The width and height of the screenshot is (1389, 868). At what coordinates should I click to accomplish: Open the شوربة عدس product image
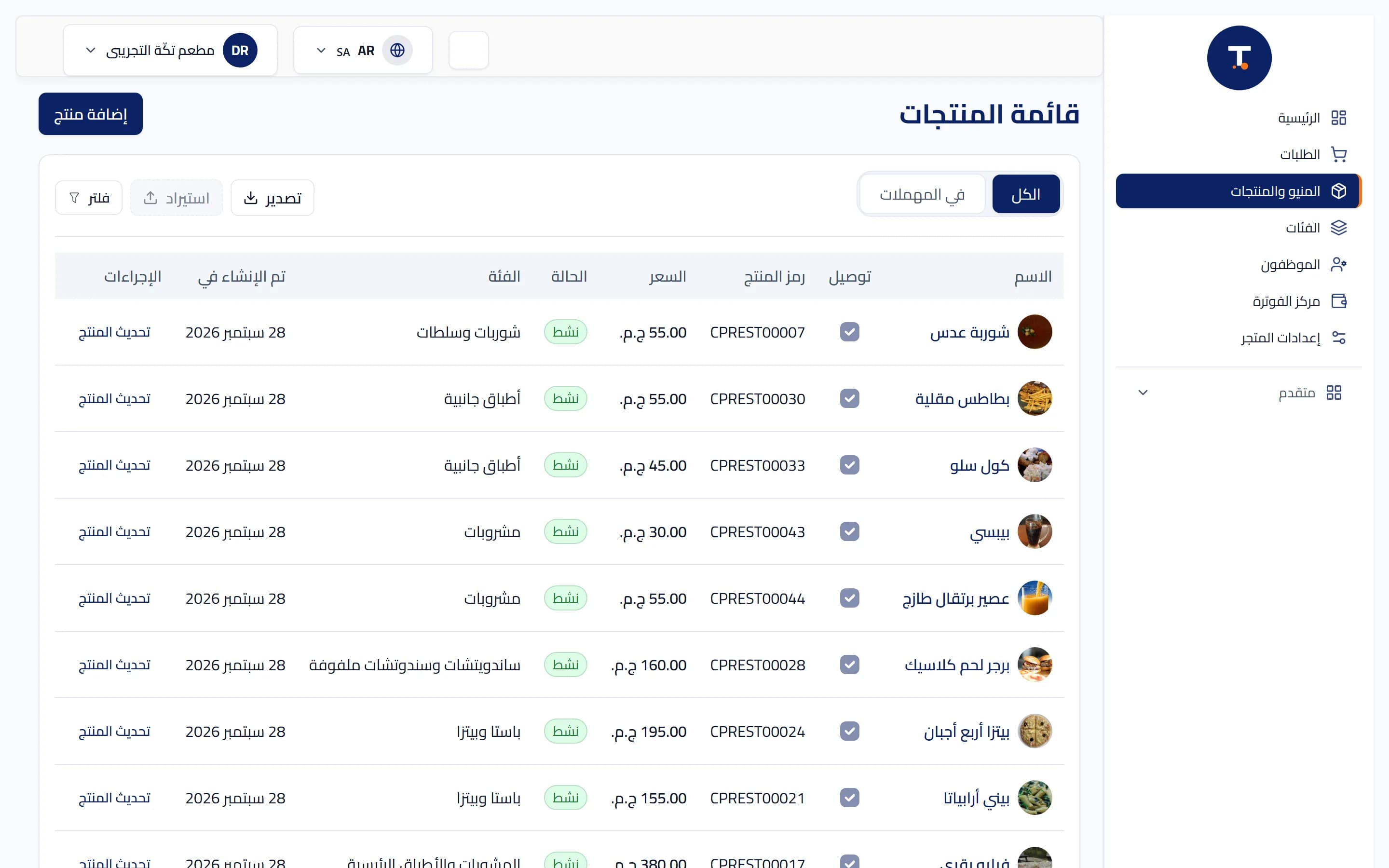coord(1035,332)
